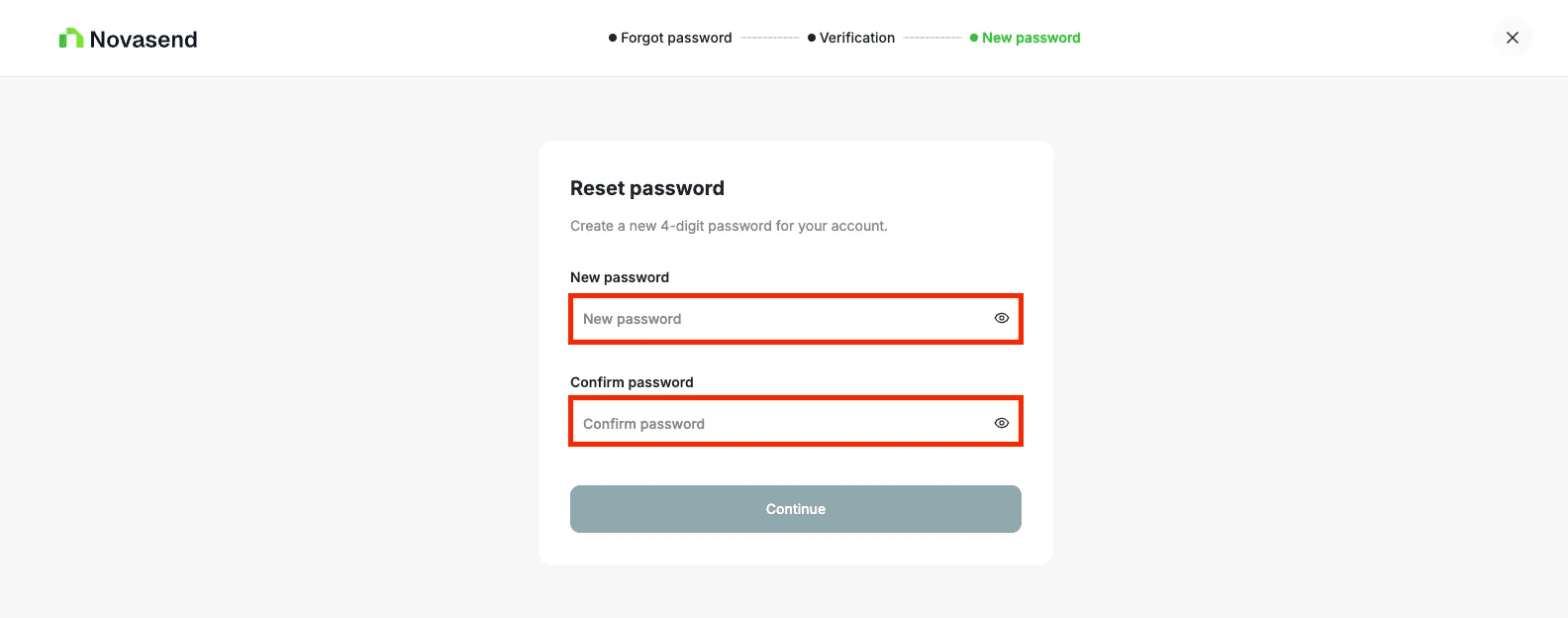Dismiss the reset flow with the X
Viewport: 1568px width, 618px height.
[x=1513, y=37]
